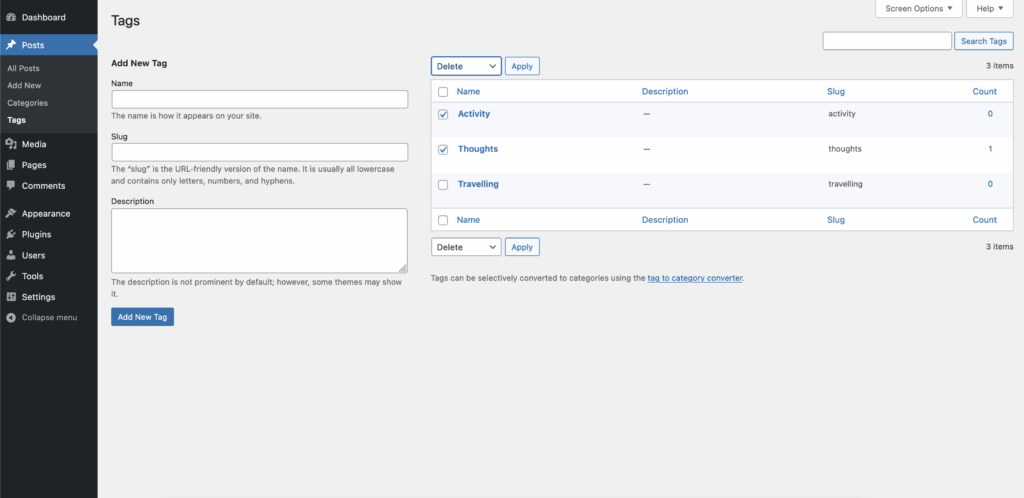The height and width of the screenshot is (498, 1024).
Task: Open the top bulk actions Delete dropdown
Action: tap(466, 66)
